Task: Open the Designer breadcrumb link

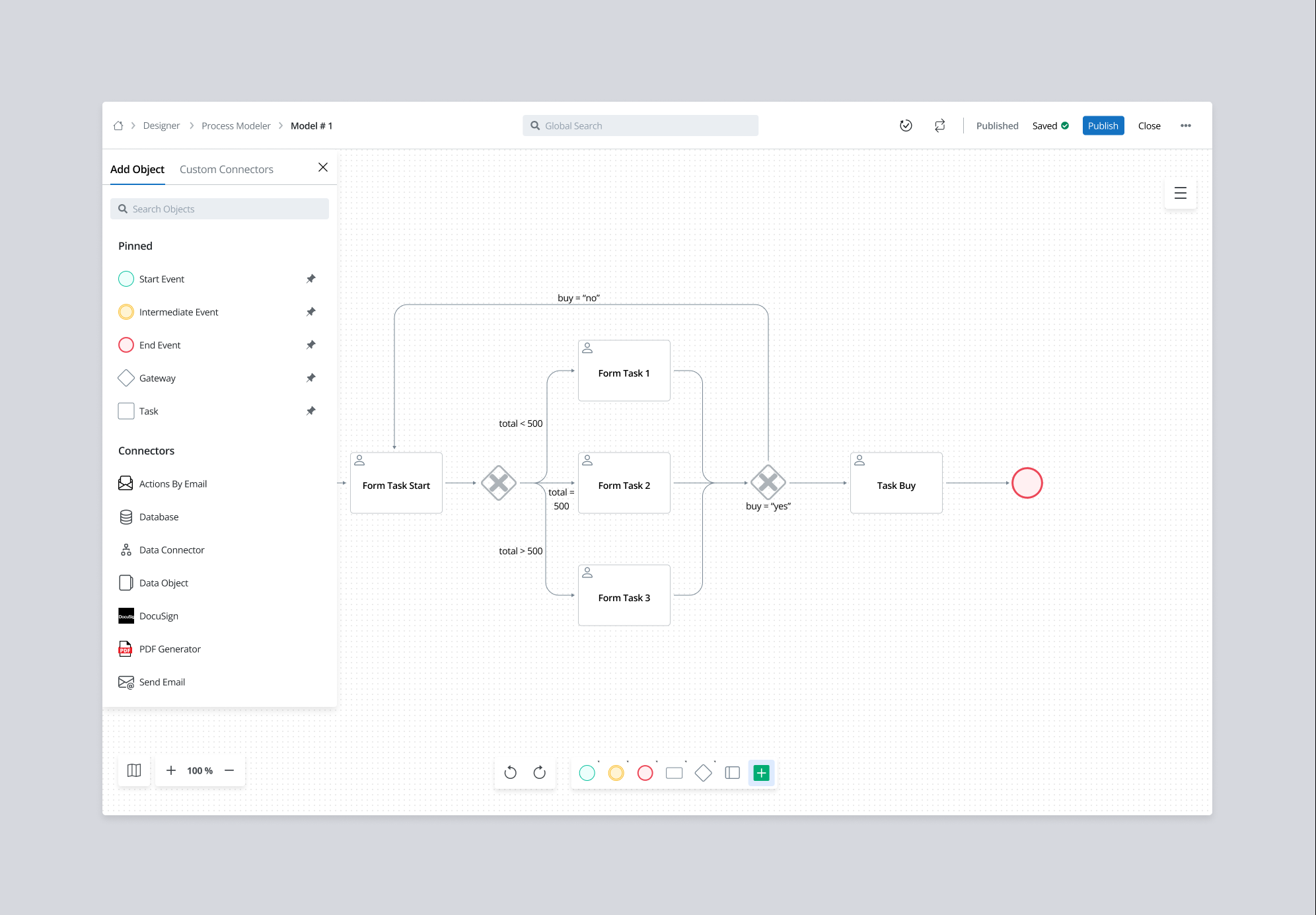Action: [161, 126]
